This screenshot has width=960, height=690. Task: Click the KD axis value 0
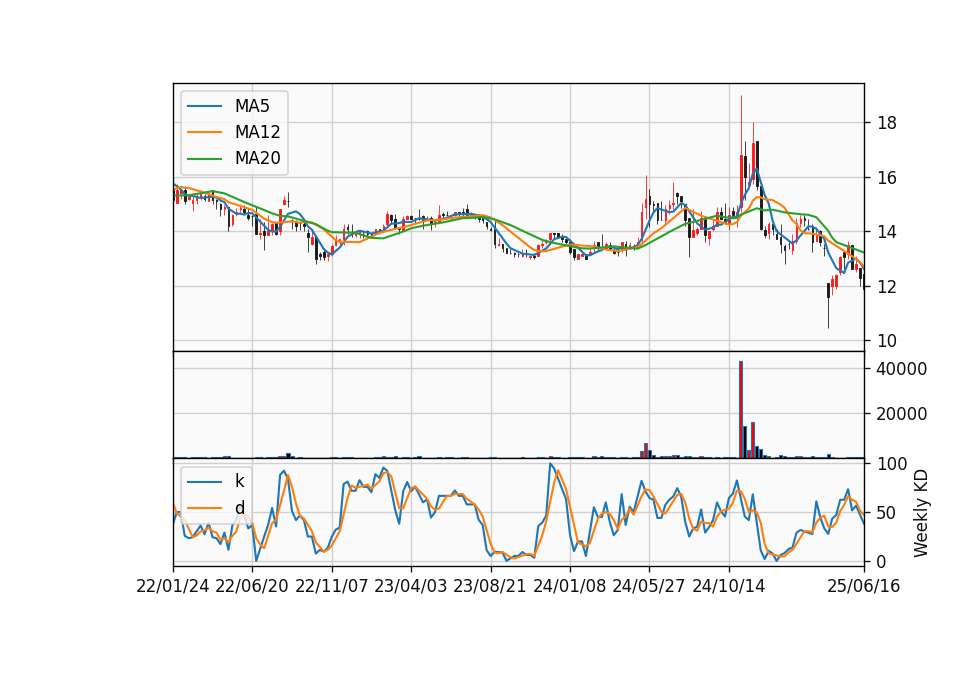[x=882, y=561]
